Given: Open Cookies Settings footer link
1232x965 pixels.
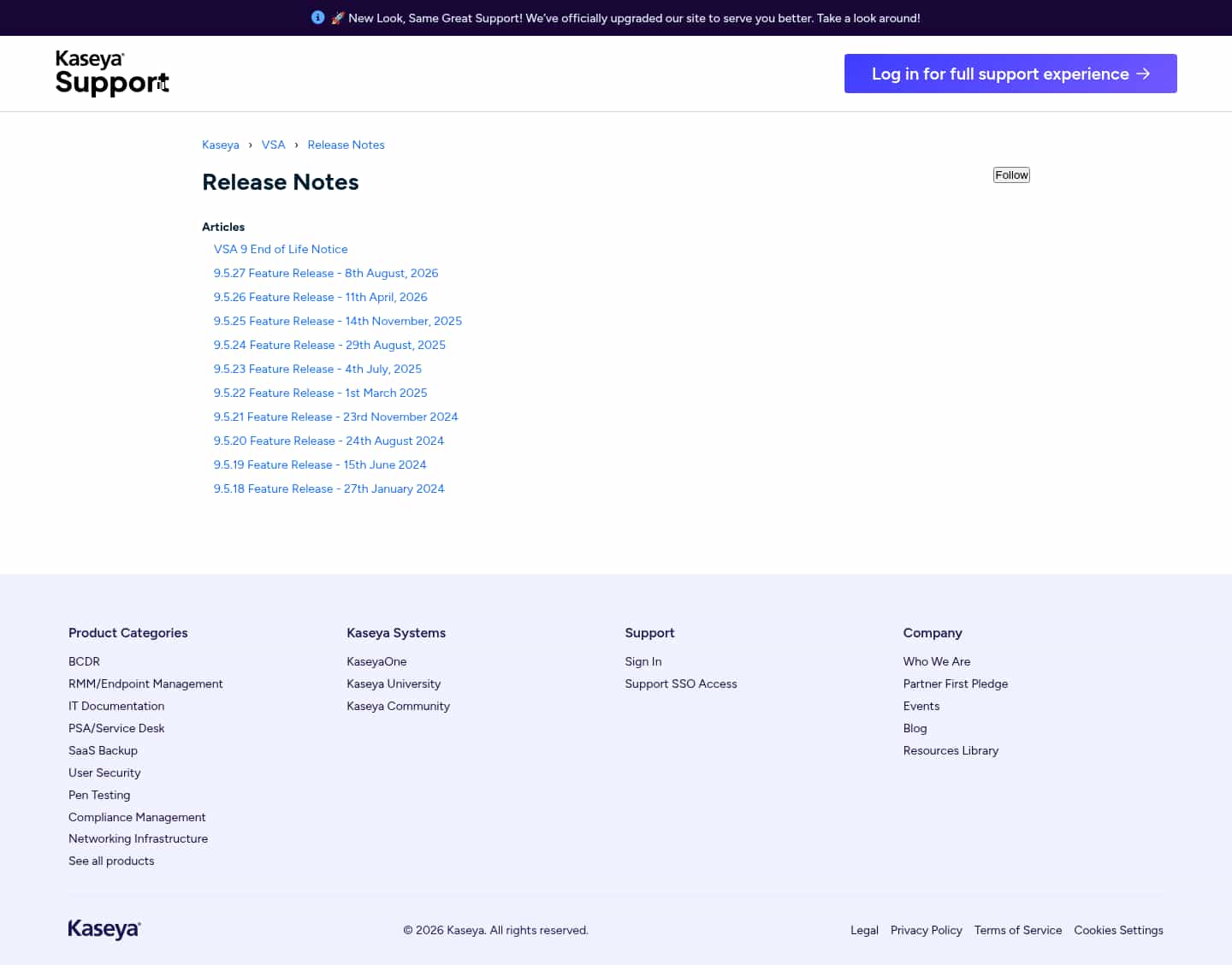Looking at the screenshot, I should 1118,930.
